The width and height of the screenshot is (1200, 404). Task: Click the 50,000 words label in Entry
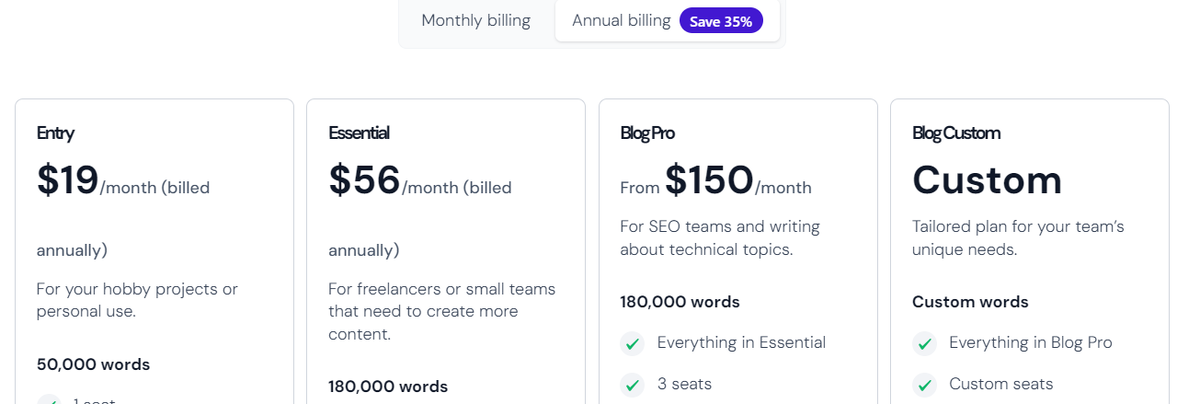point(93,364)
